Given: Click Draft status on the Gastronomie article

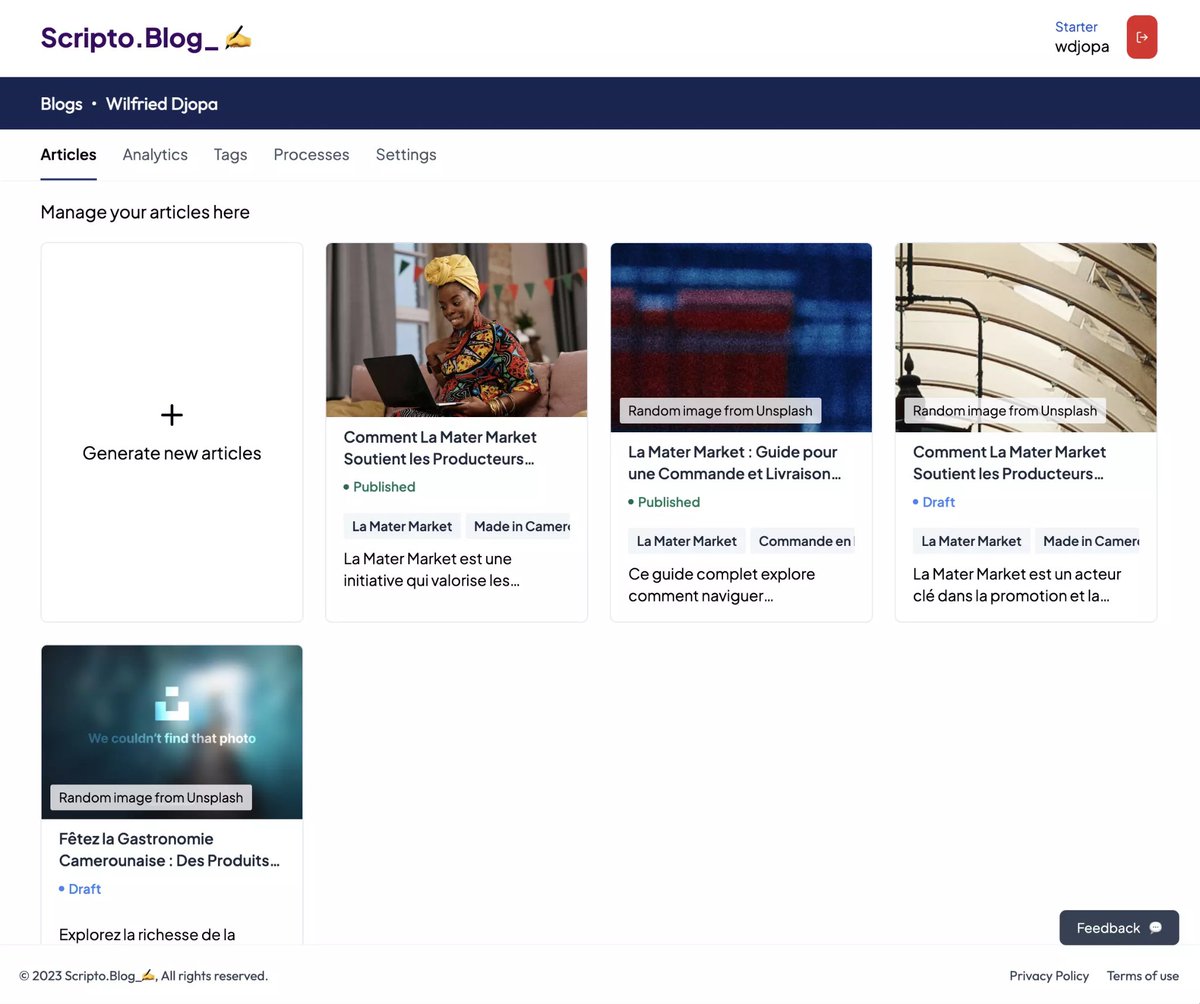Looking at the screenshot, I should tap(80, 889).
